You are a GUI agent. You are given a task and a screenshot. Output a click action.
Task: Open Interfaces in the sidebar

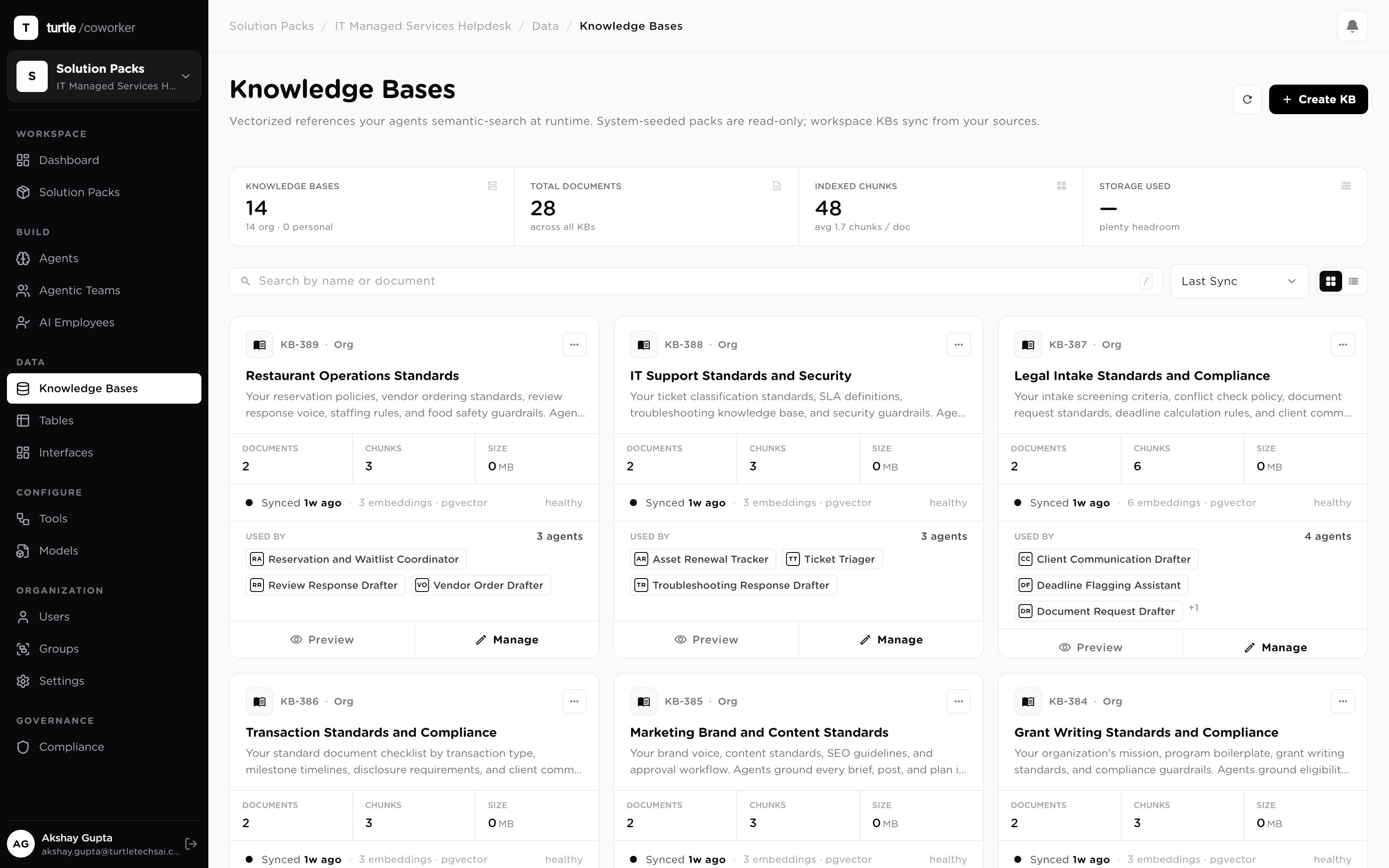click(104, 453)
